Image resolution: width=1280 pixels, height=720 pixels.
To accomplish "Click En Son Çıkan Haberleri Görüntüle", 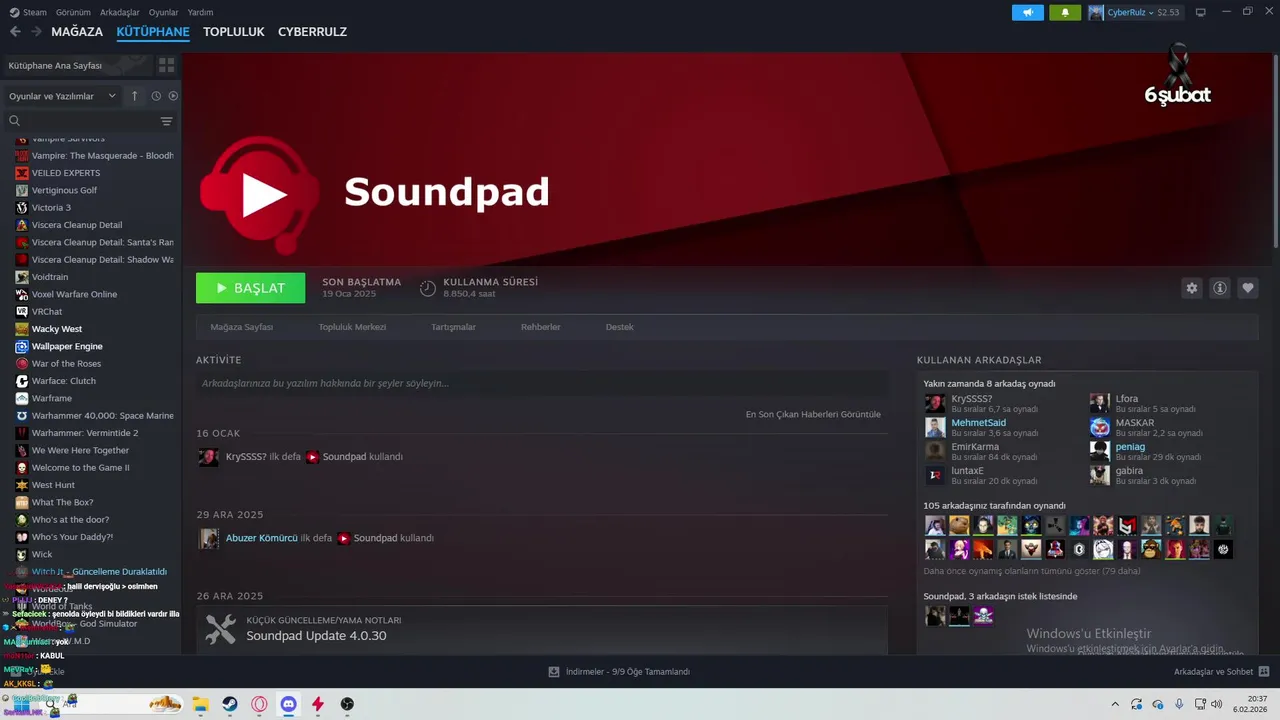I will click(x=813, y=414).
